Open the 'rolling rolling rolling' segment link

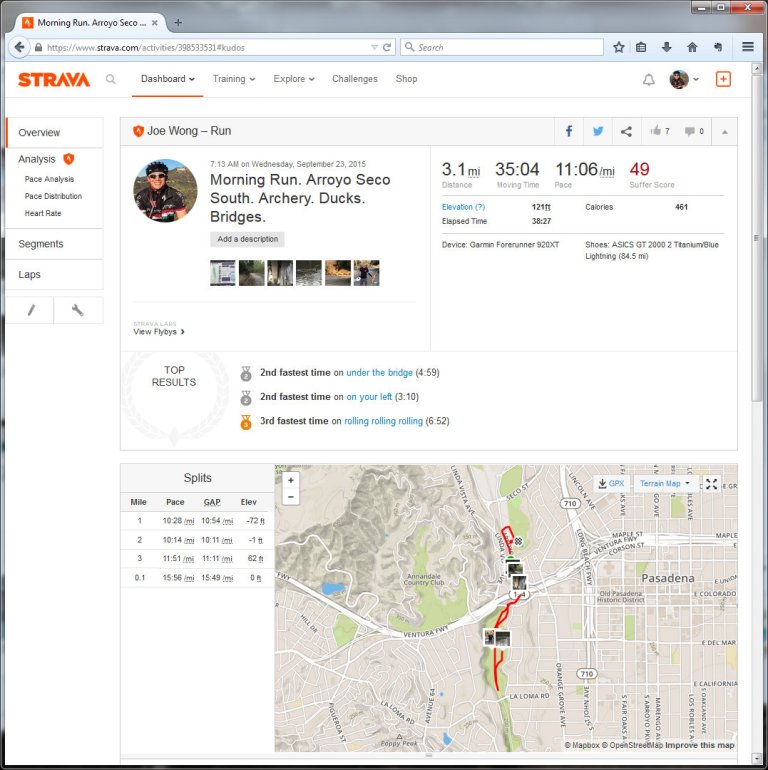tap(383, 421)
